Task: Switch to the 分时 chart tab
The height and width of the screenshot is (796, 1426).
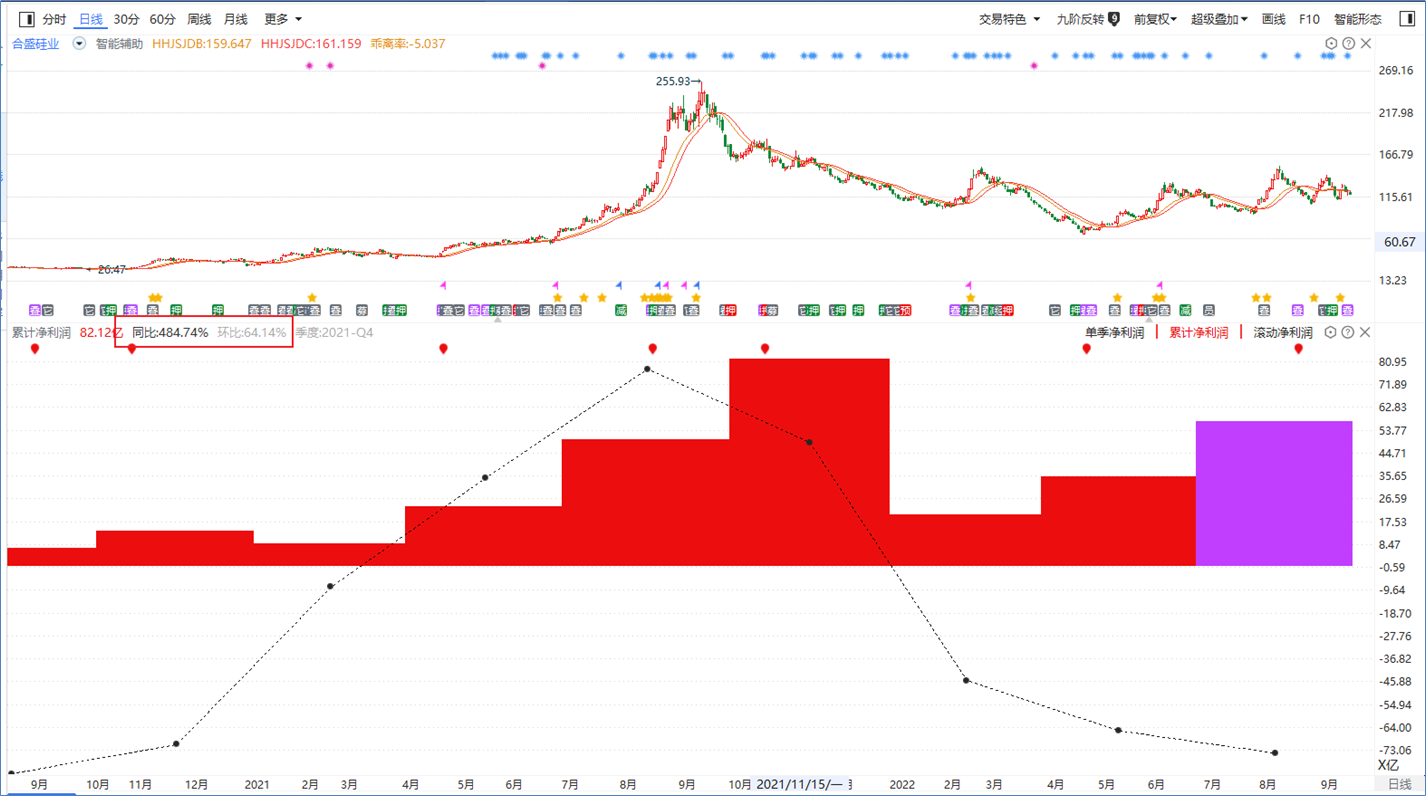Action: point(54,19)
